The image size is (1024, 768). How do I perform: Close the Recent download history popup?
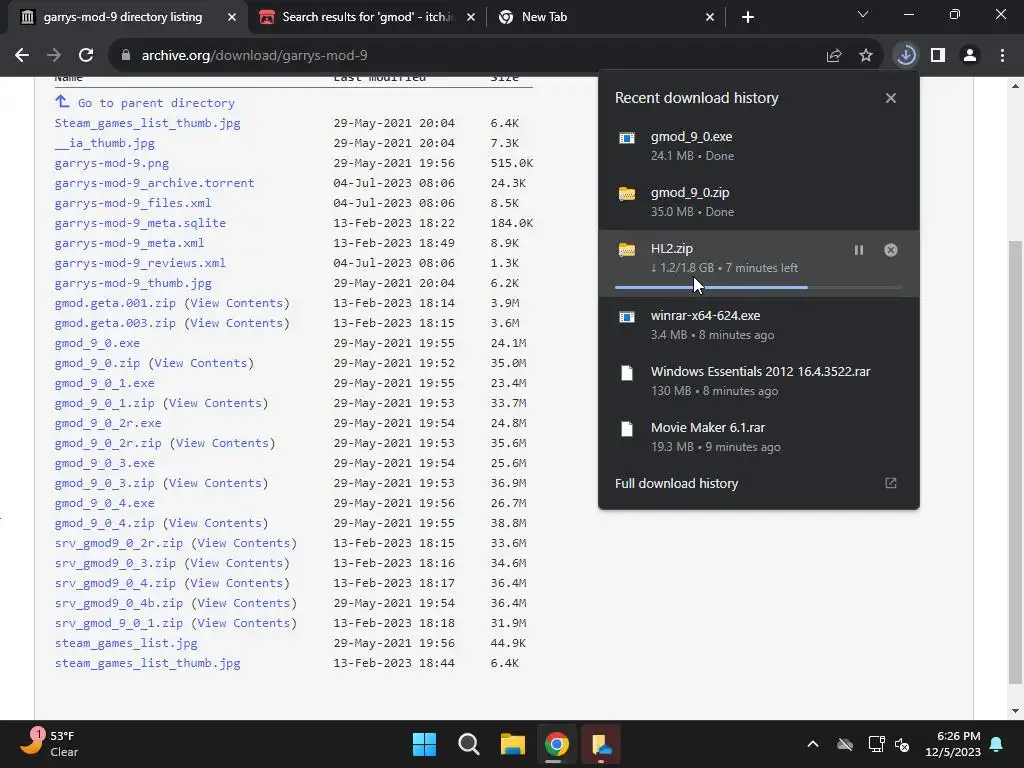[x=891, y=98]
